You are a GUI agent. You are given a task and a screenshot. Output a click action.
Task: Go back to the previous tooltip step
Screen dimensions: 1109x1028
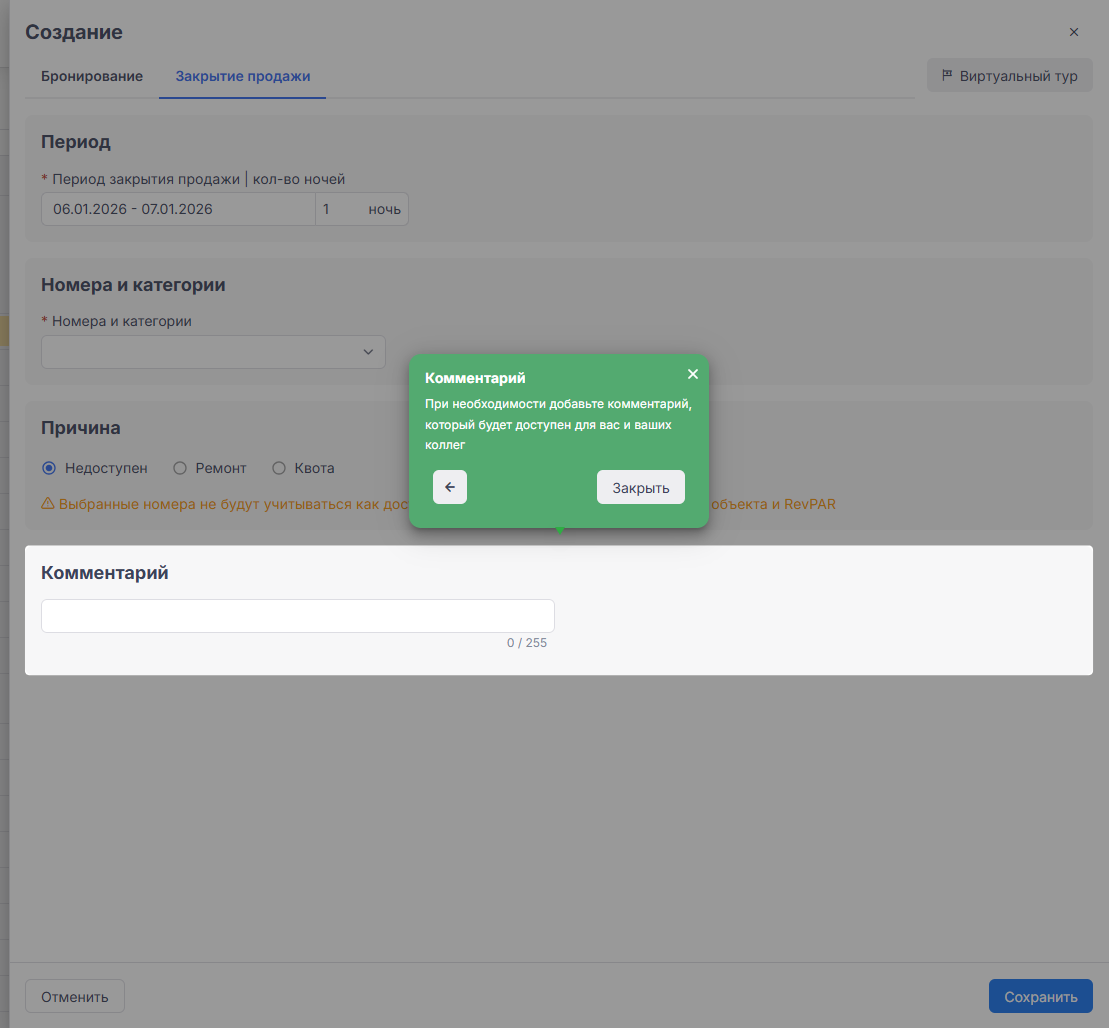tap(450, 487)
